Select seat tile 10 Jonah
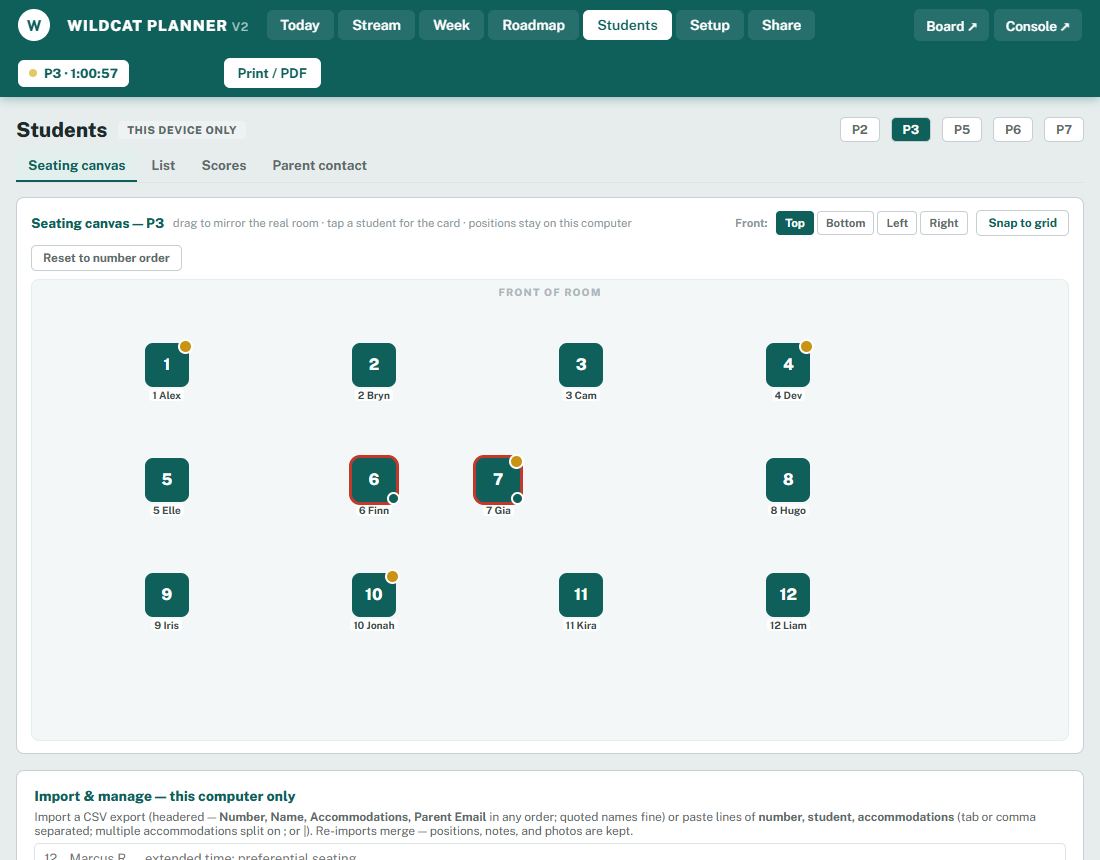1100x860 pixels. tap(374, 595)
